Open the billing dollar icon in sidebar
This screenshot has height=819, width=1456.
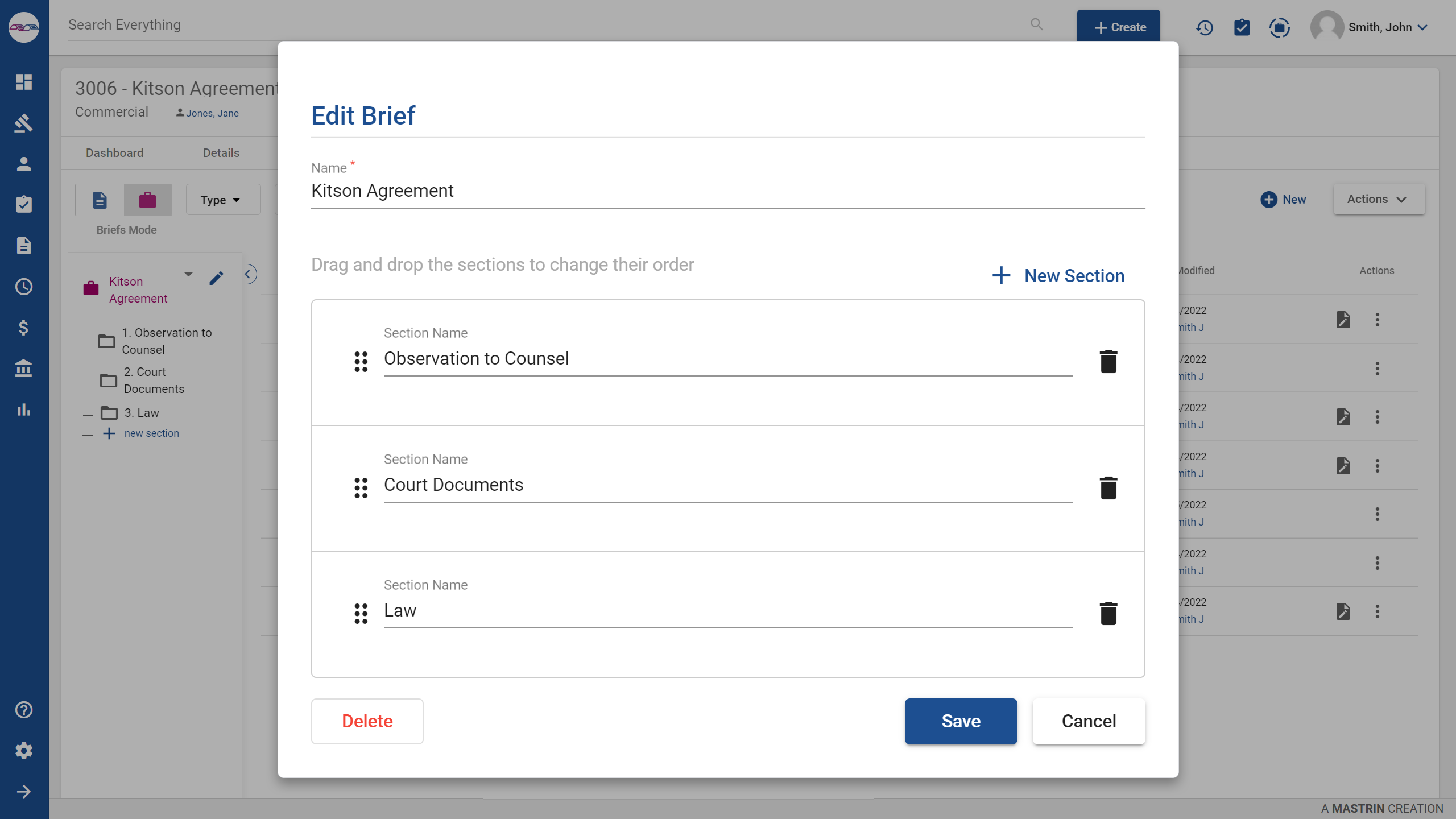24,328
